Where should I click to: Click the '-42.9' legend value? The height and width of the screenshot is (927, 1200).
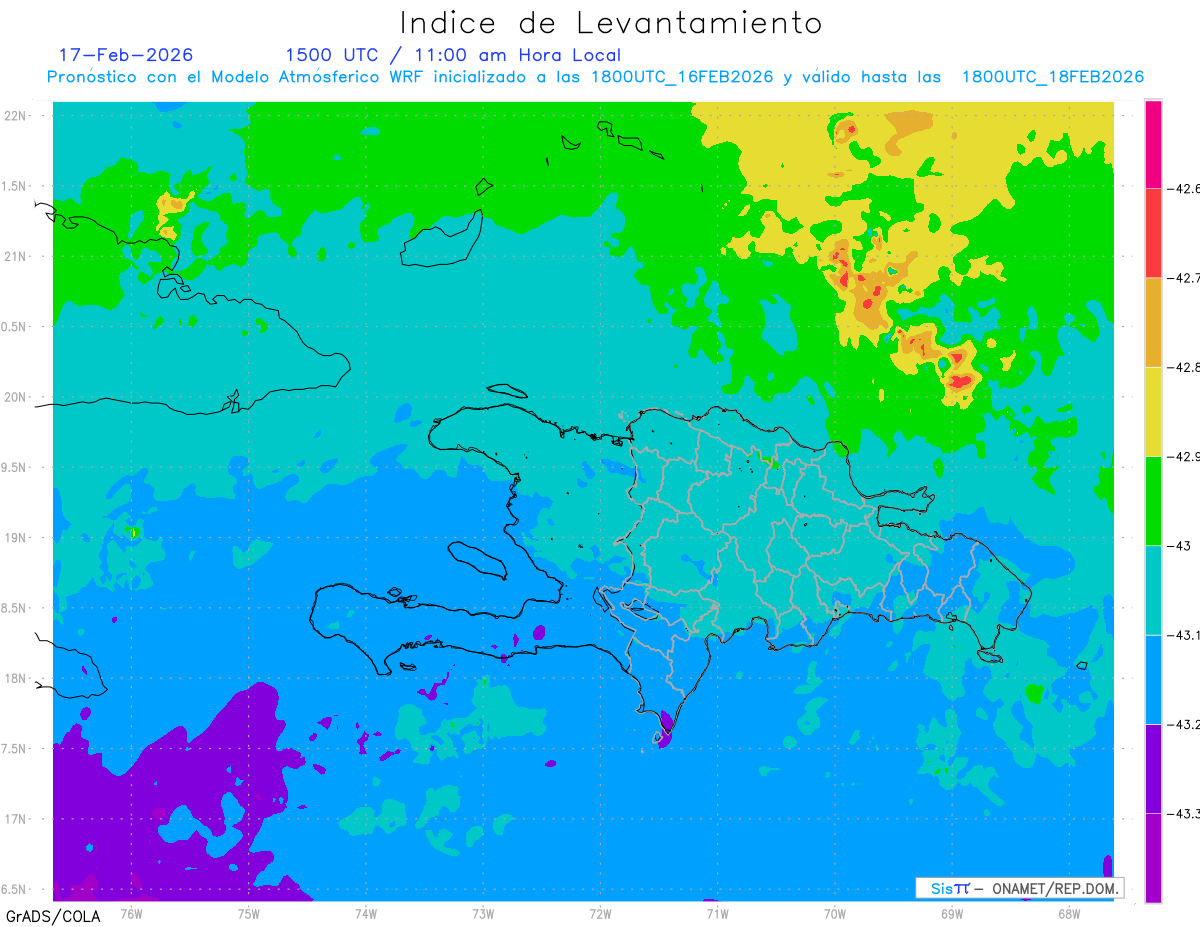click(x=1184, y=456)
